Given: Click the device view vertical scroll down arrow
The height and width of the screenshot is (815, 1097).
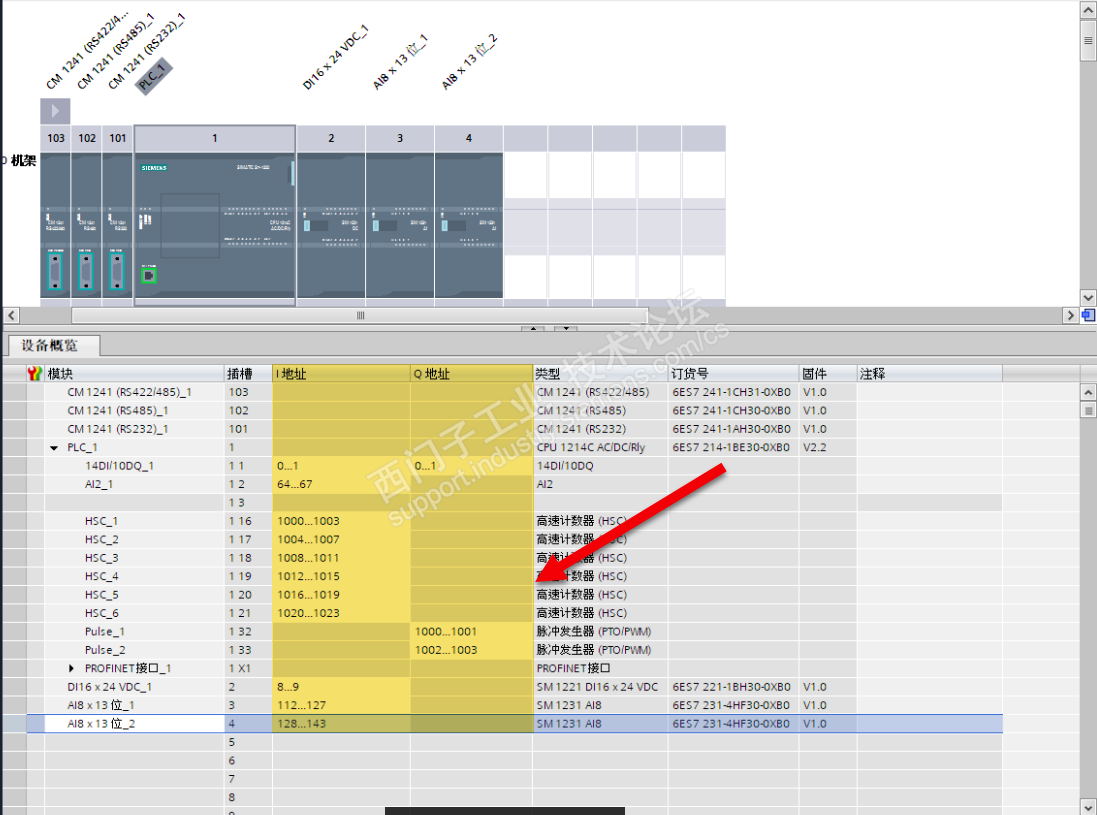Looking at the screenshot, I should (1088, 298).
